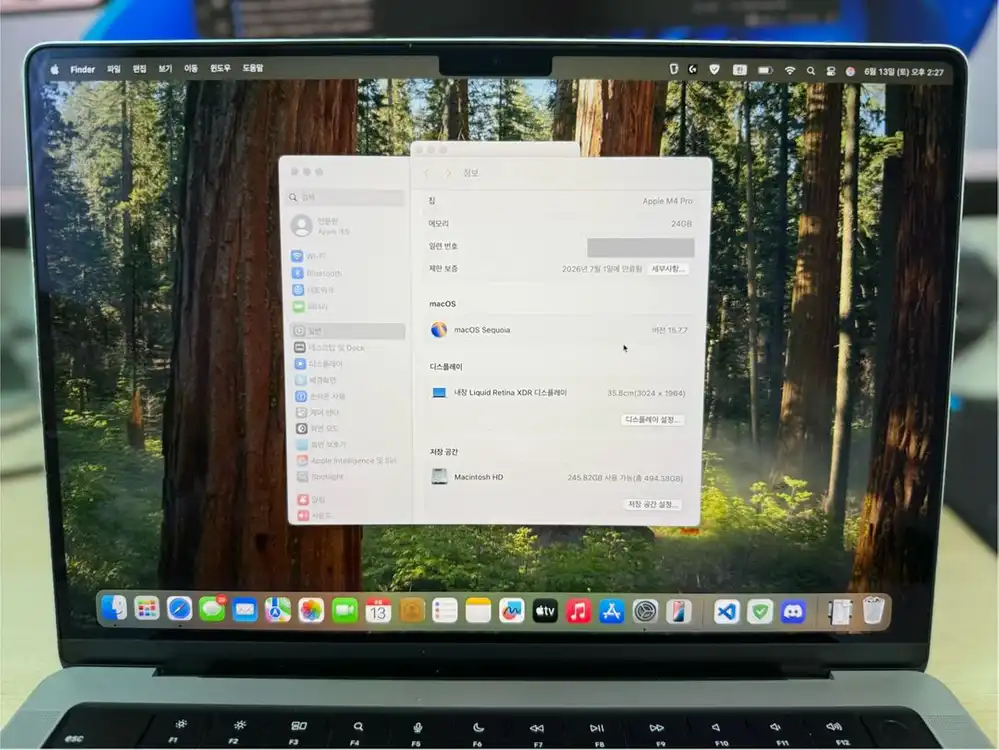
Task: Open Contacts app in Dock
Action: tap(412, 611)
